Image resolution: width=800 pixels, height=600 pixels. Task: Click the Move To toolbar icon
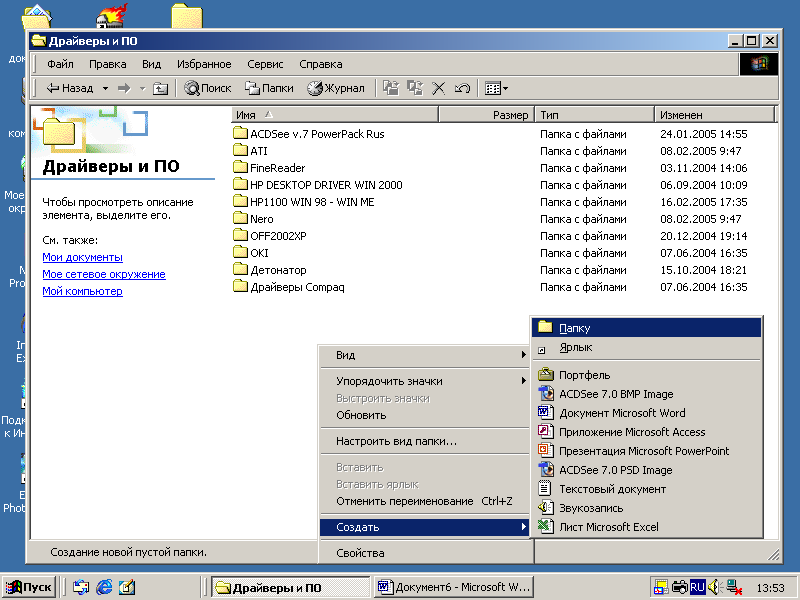point(391,88)
